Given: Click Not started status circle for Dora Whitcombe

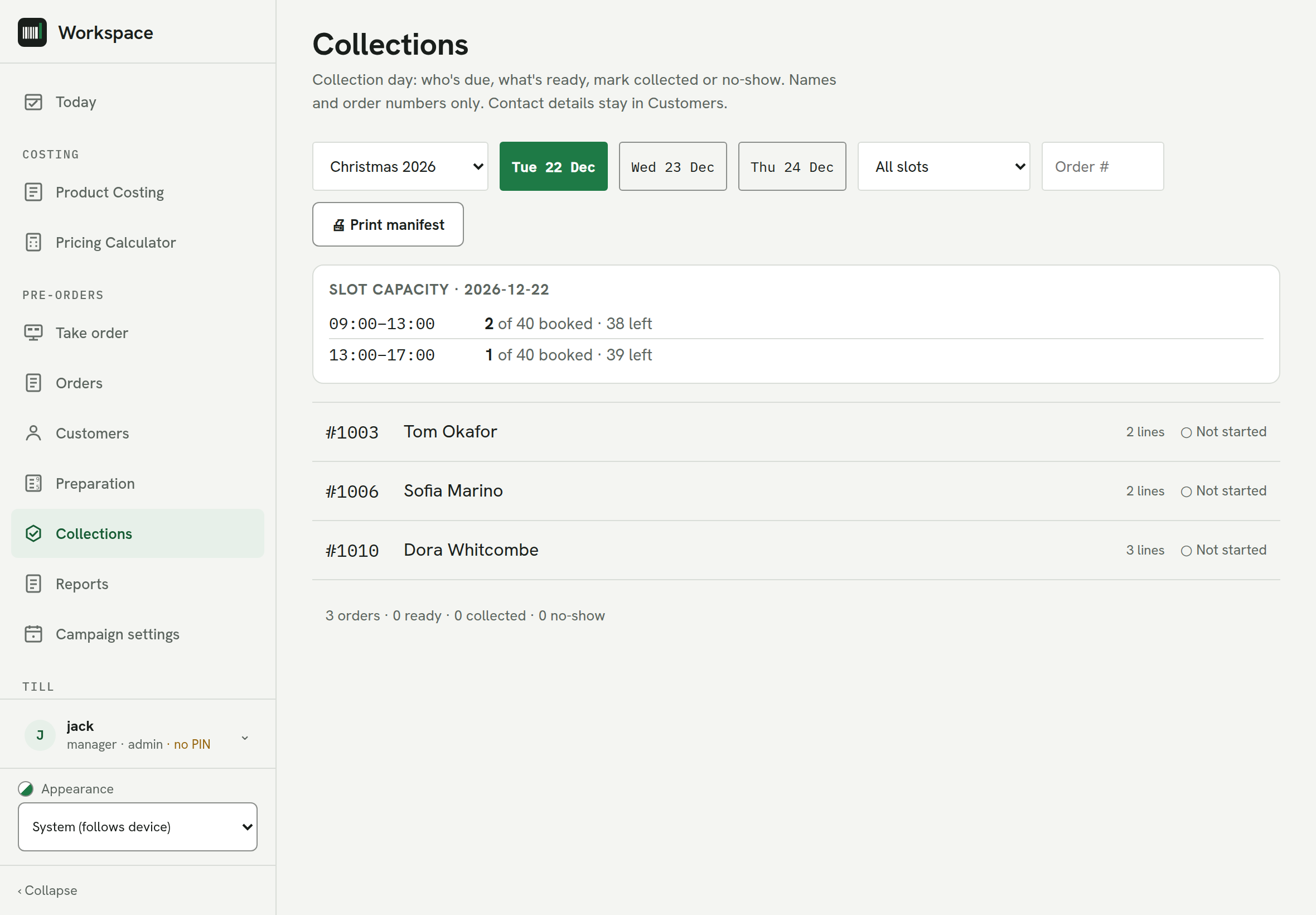Looking at the screenshot, I should (x=1186, y=551).
